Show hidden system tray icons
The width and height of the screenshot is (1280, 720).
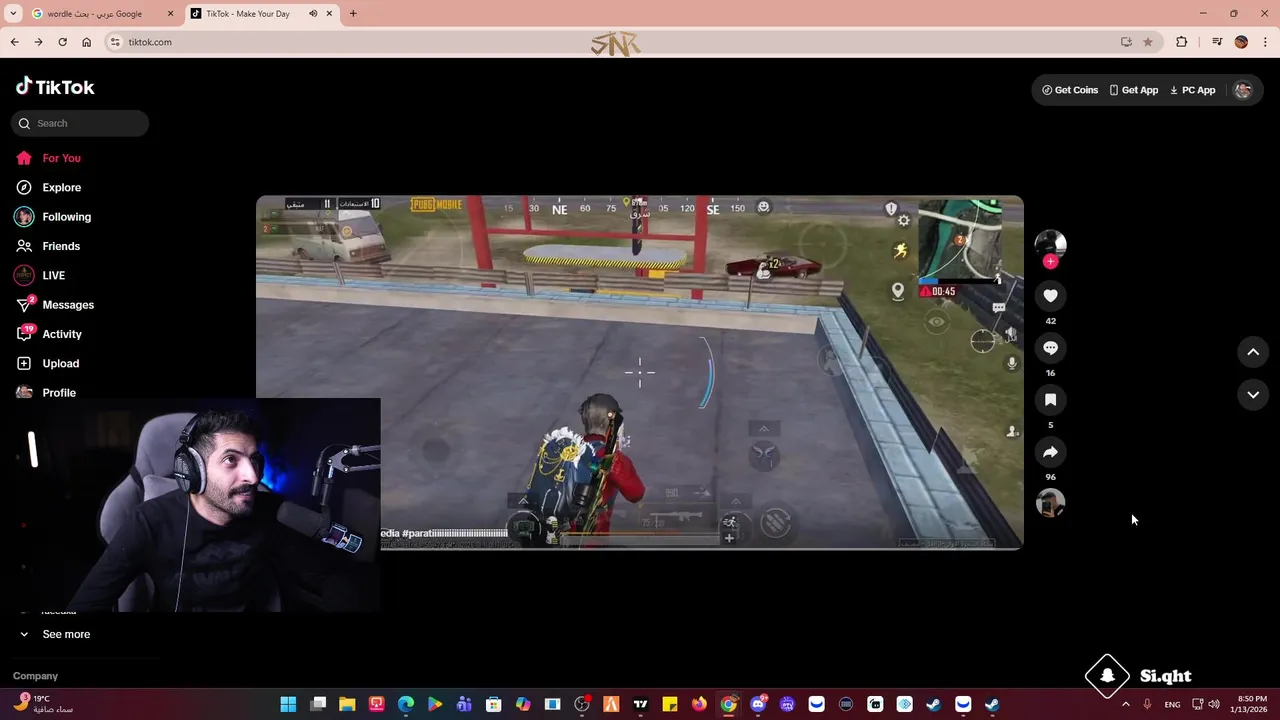coord(1126,704)
